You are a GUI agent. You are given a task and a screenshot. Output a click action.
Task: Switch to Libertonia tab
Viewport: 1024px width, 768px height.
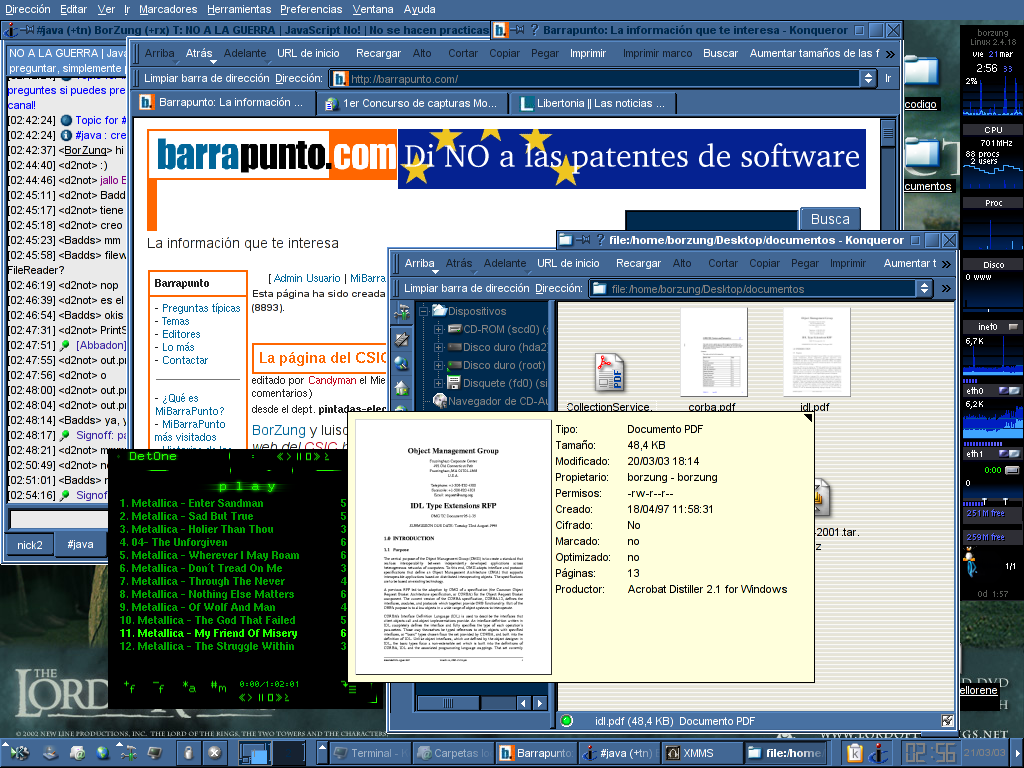(592, 103)
